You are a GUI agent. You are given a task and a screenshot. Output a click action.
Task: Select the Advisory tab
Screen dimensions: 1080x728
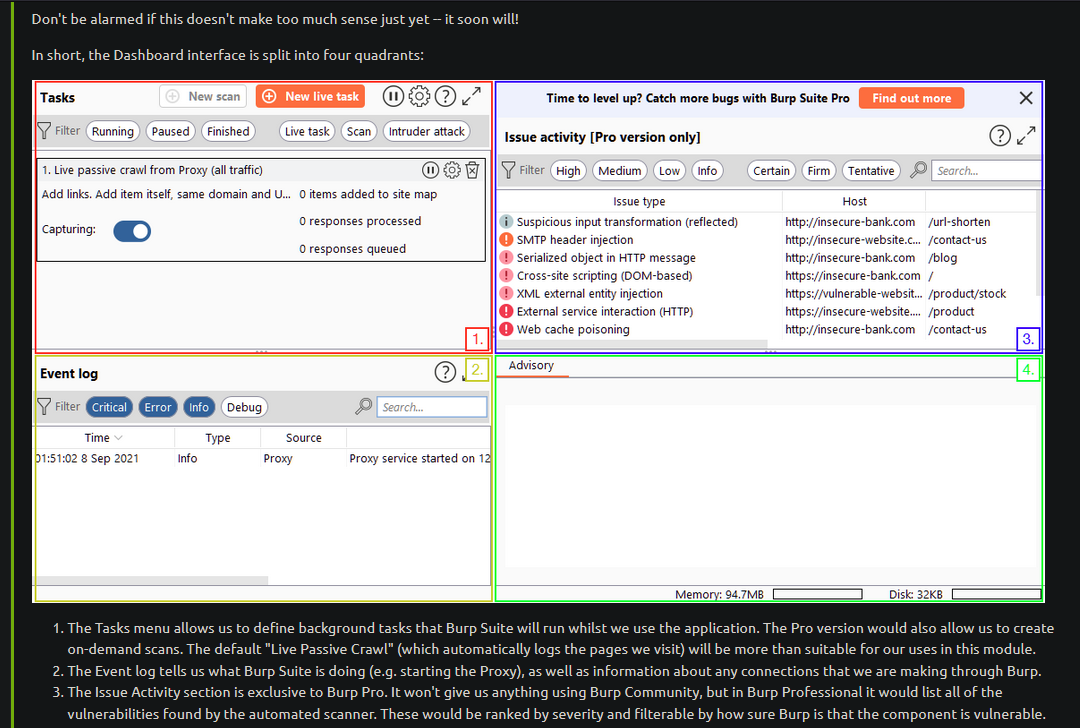(531, 366)
